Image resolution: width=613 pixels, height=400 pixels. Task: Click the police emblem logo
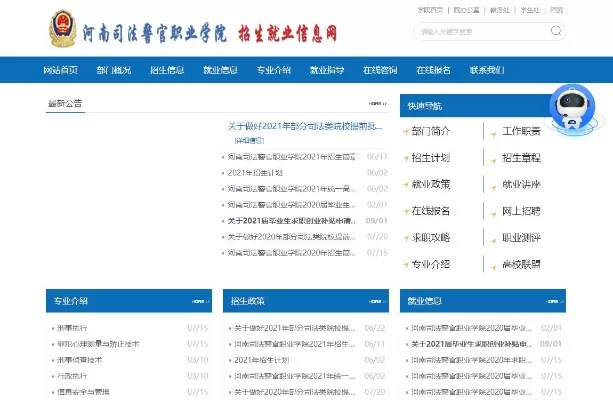63,29
